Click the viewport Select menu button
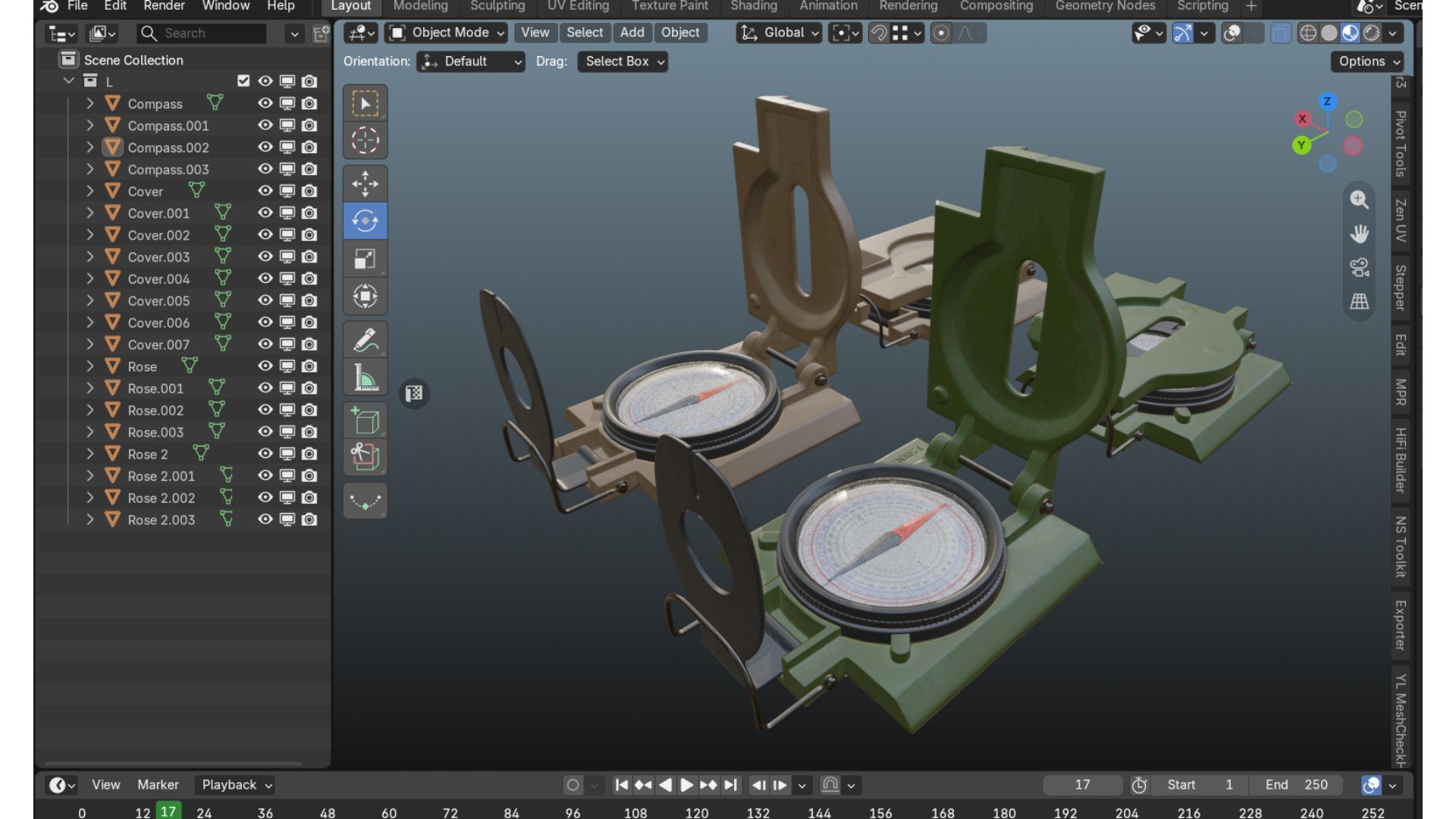The width and height of the screenshot is (1456, 819). 585,33
